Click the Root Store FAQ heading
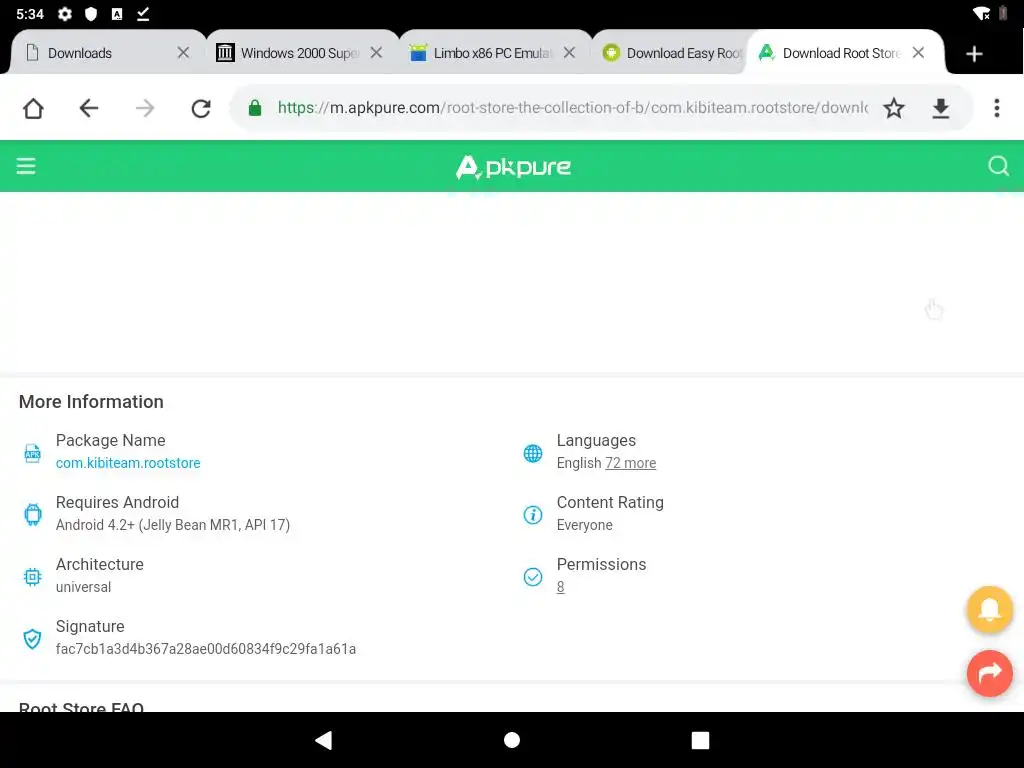 81,706
